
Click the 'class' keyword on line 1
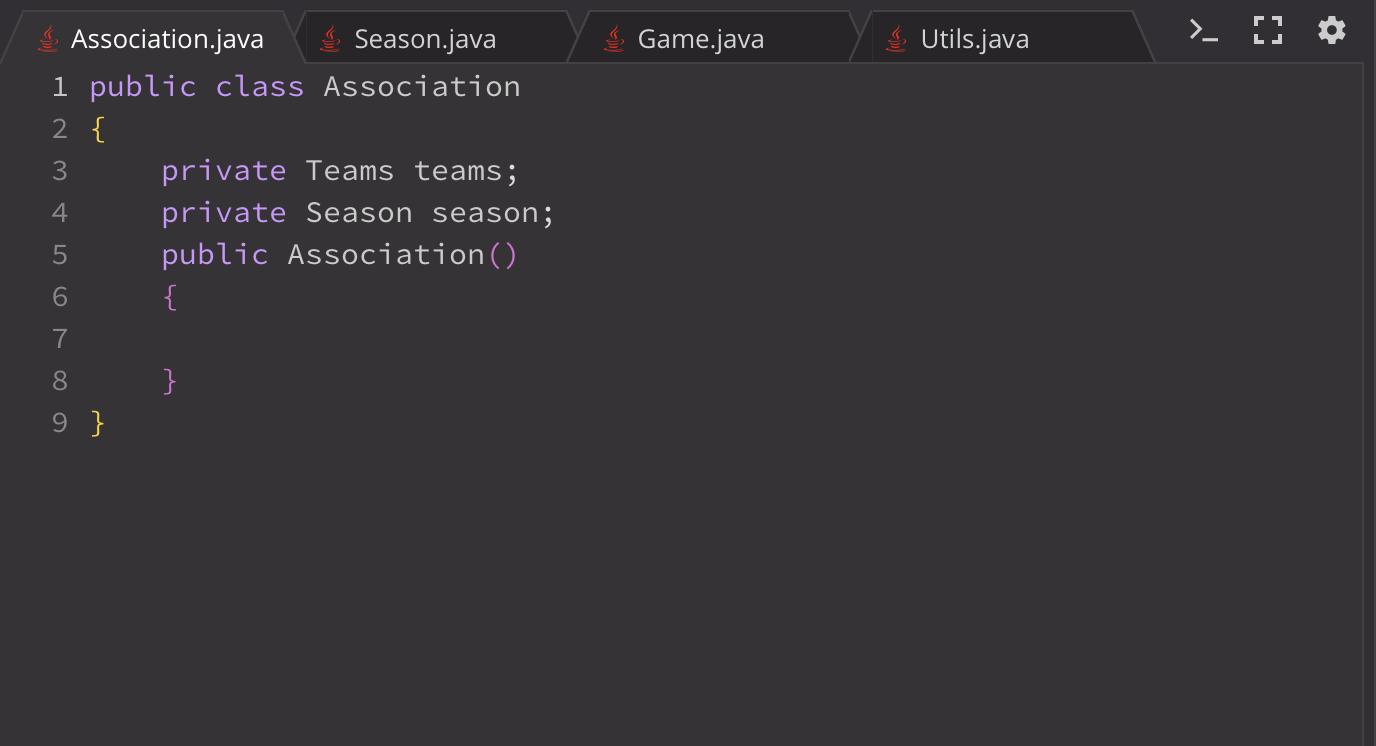click(x=260, y=87)
